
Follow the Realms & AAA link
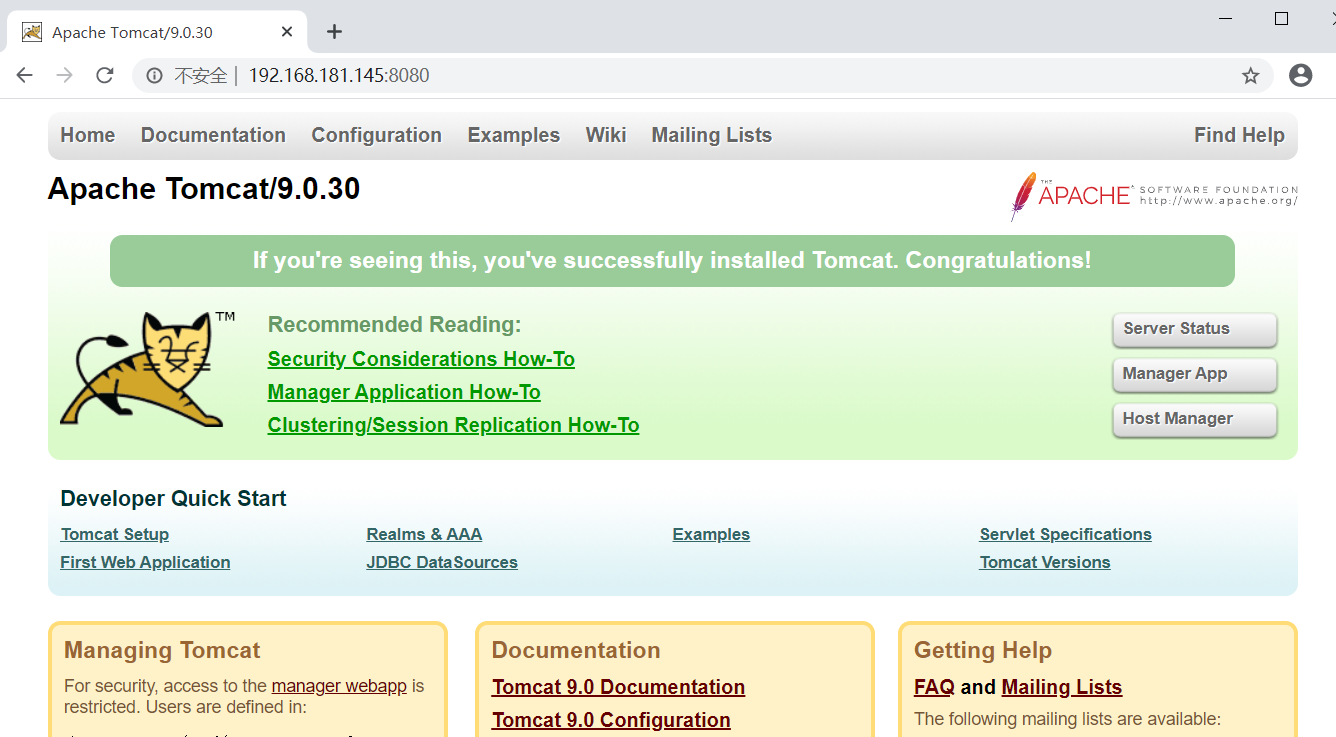[424, 534]
